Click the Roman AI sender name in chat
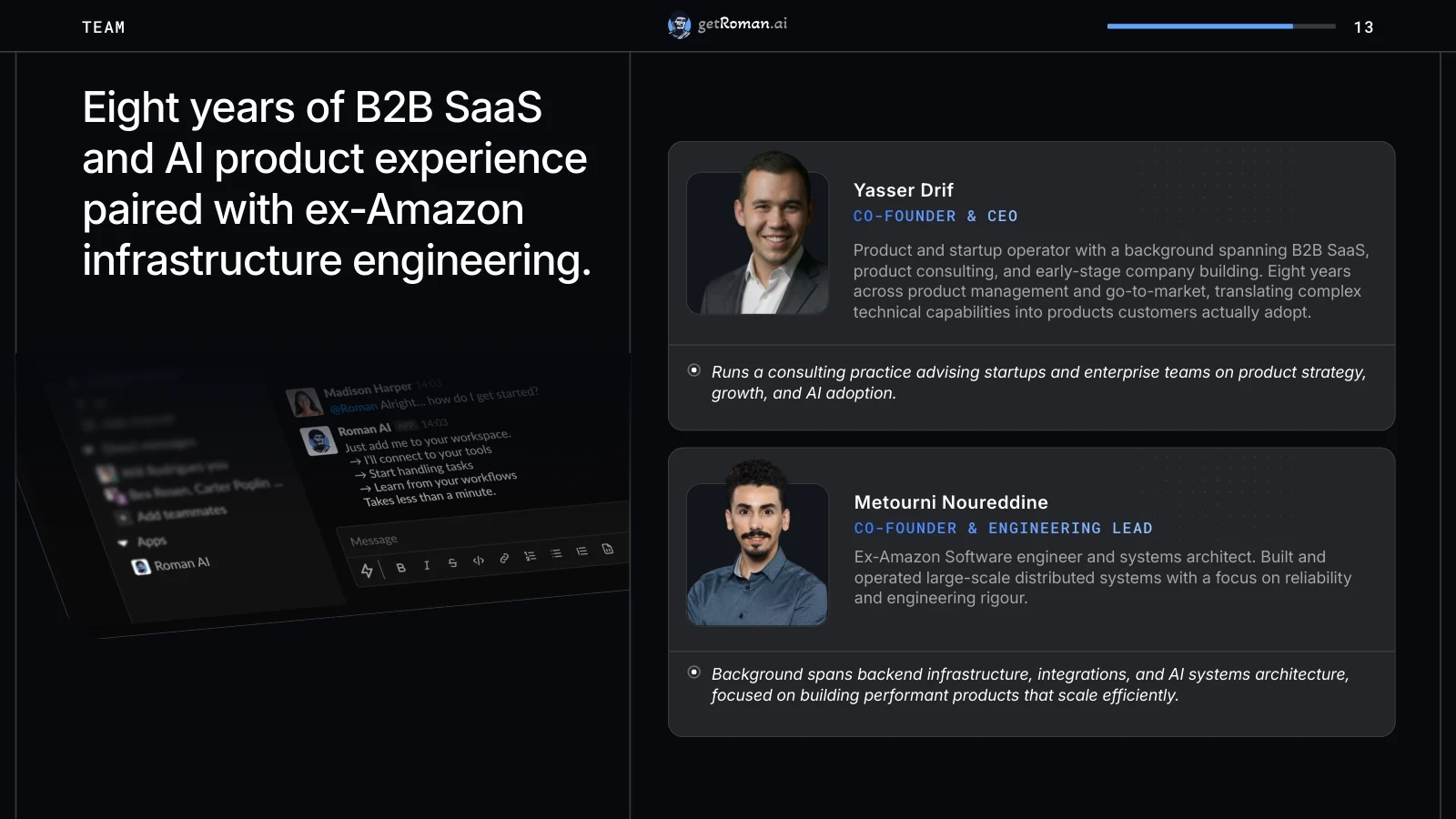 (364, 430)
